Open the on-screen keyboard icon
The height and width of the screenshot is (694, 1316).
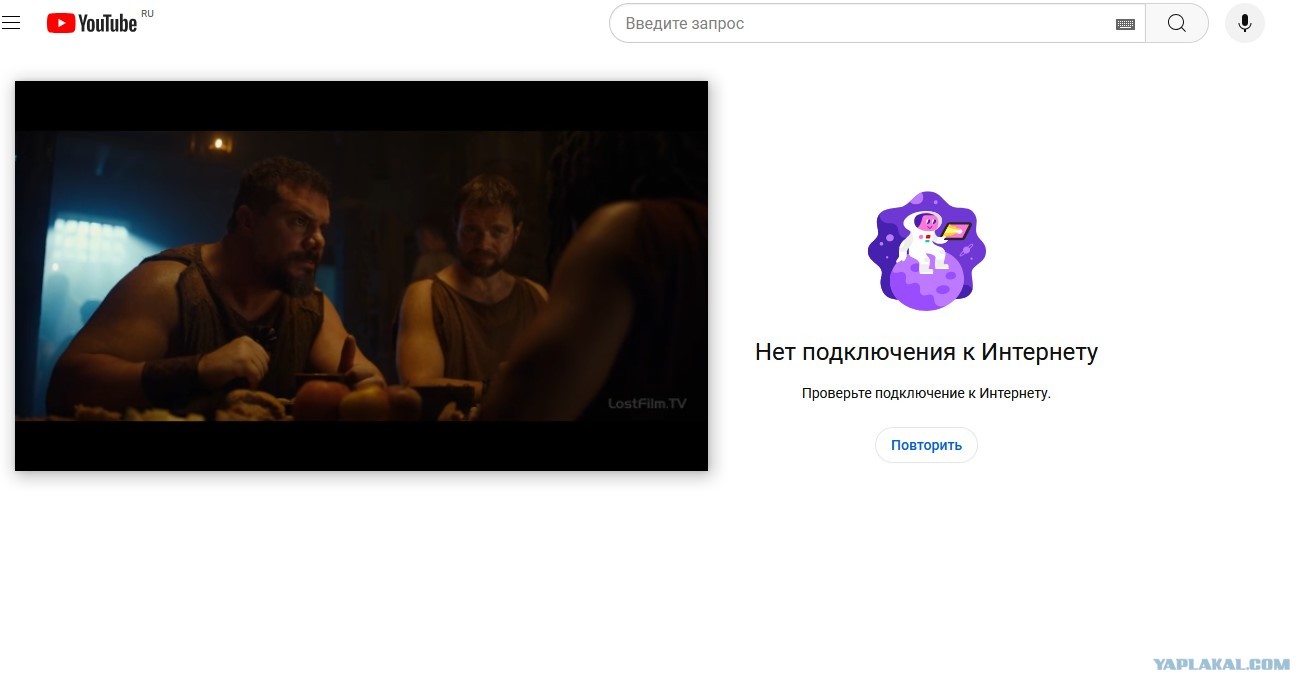point(1125,24)
